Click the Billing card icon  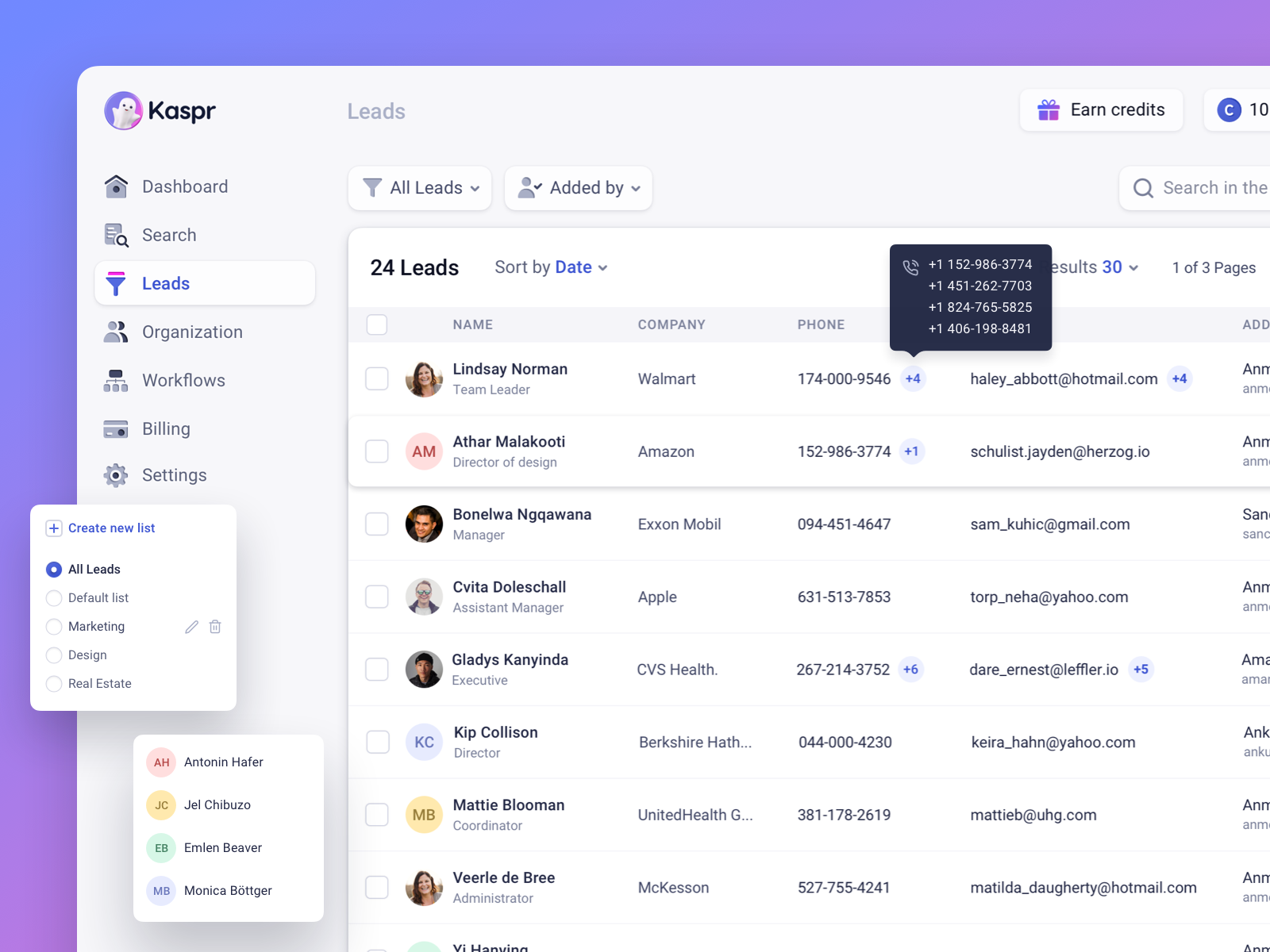116,428
